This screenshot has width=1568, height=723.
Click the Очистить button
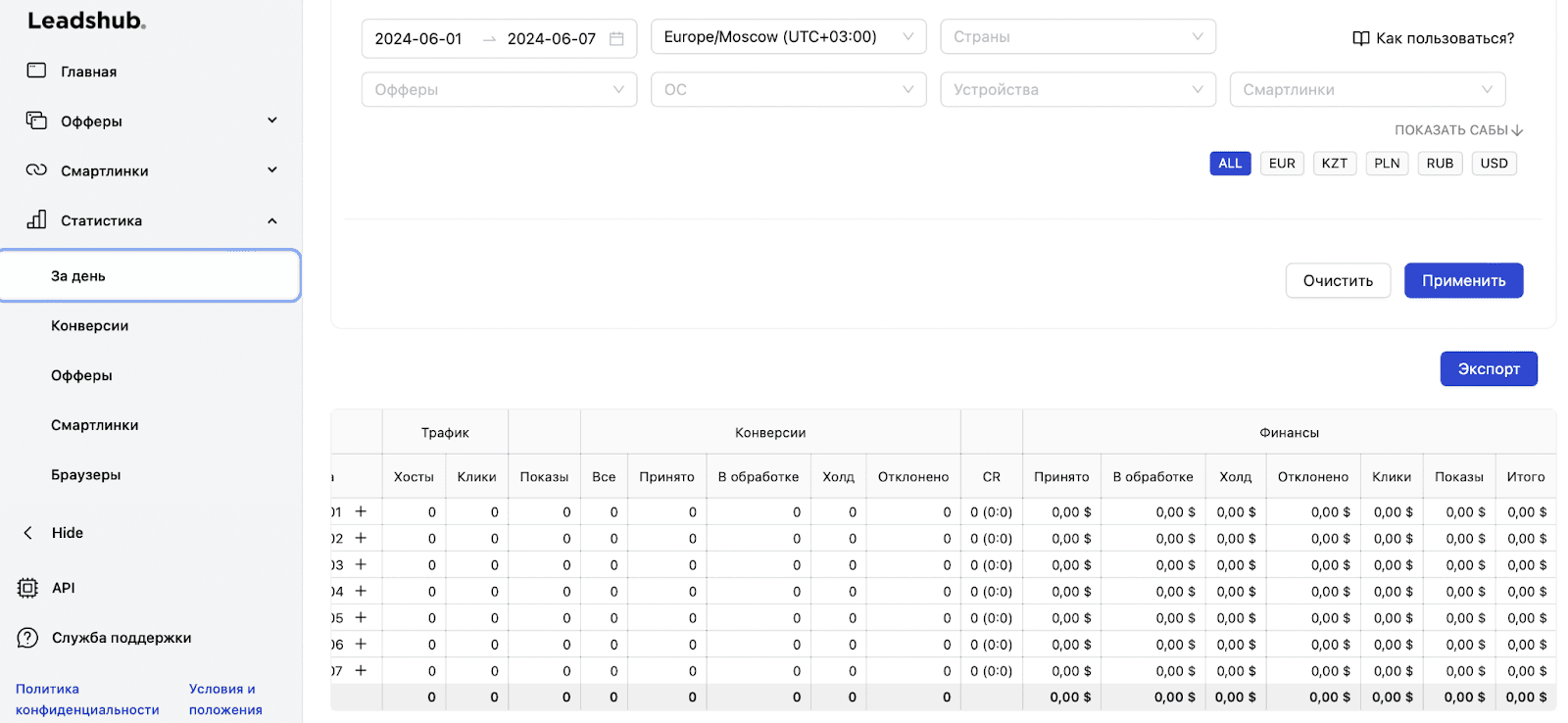tap(1338, 280)
